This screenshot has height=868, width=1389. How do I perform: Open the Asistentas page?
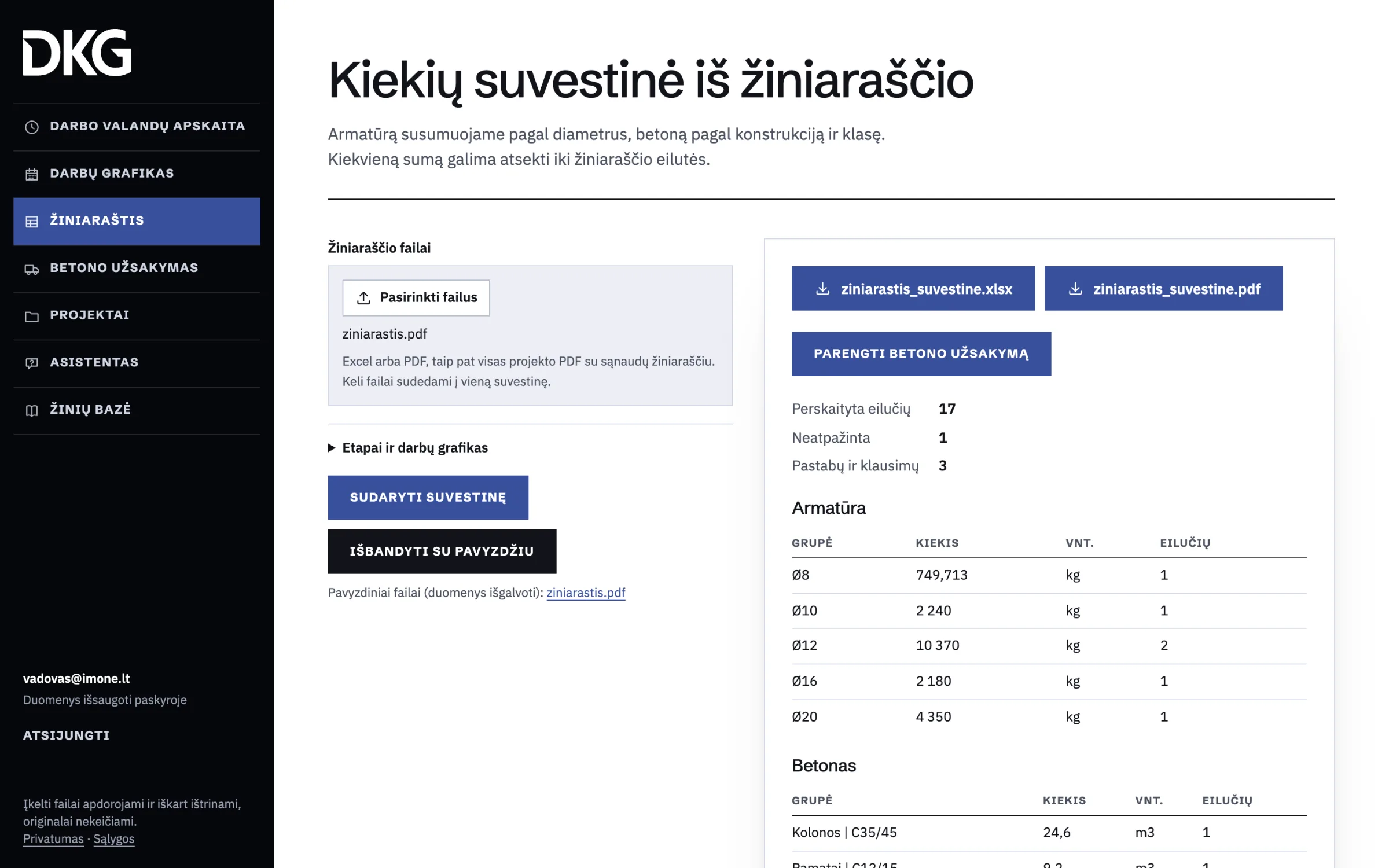137,362
